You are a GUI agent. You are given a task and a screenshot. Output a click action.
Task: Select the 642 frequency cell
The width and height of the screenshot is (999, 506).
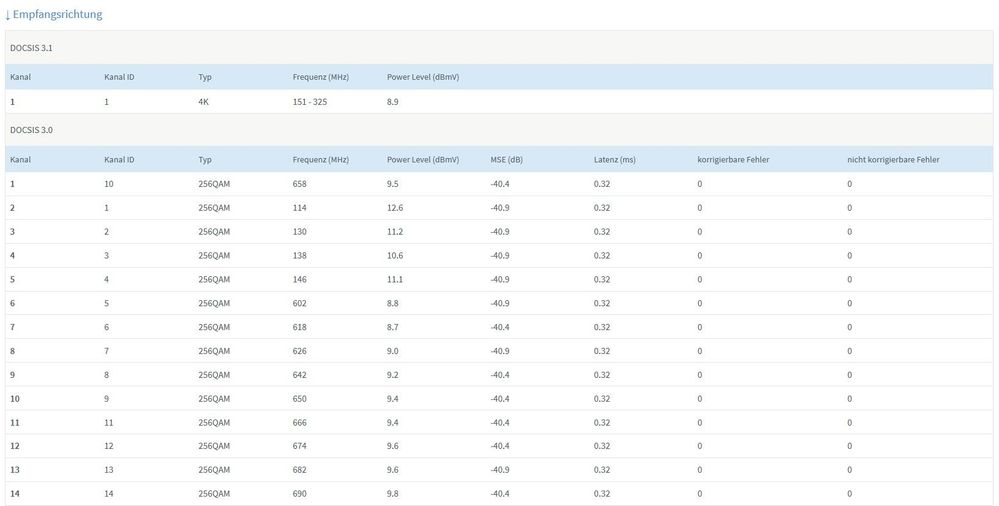pyautogui.click(x=299, y=375)
